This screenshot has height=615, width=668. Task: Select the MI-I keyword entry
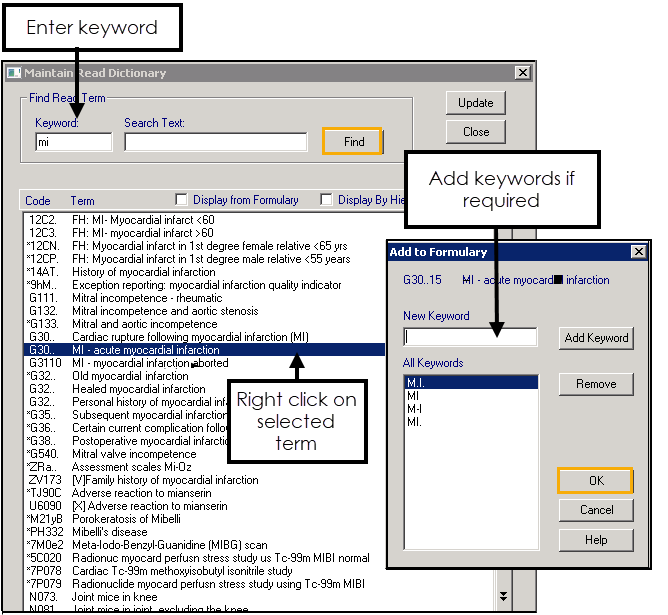point(470,409)
